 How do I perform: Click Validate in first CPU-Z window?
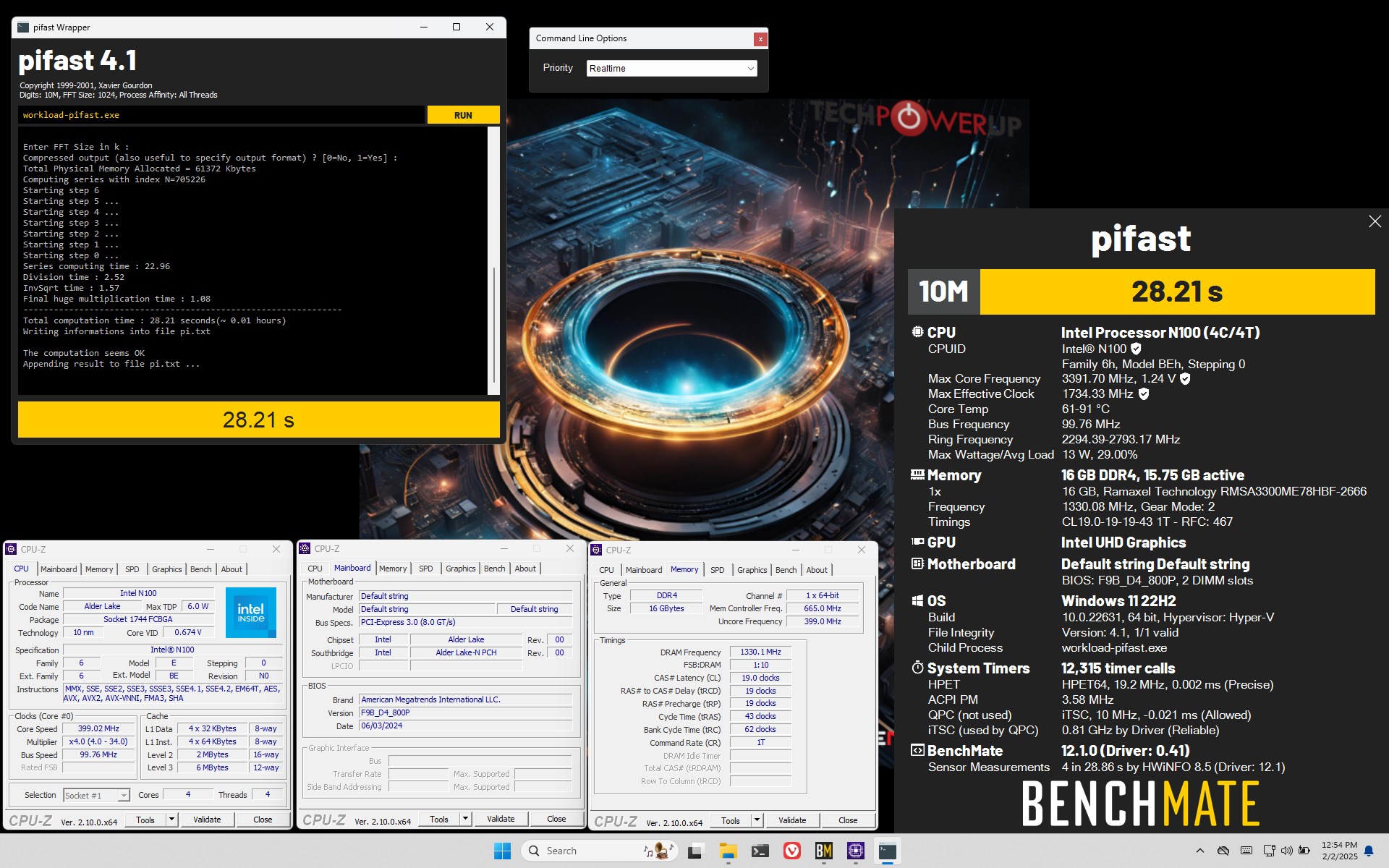click(x=207, y=820)
